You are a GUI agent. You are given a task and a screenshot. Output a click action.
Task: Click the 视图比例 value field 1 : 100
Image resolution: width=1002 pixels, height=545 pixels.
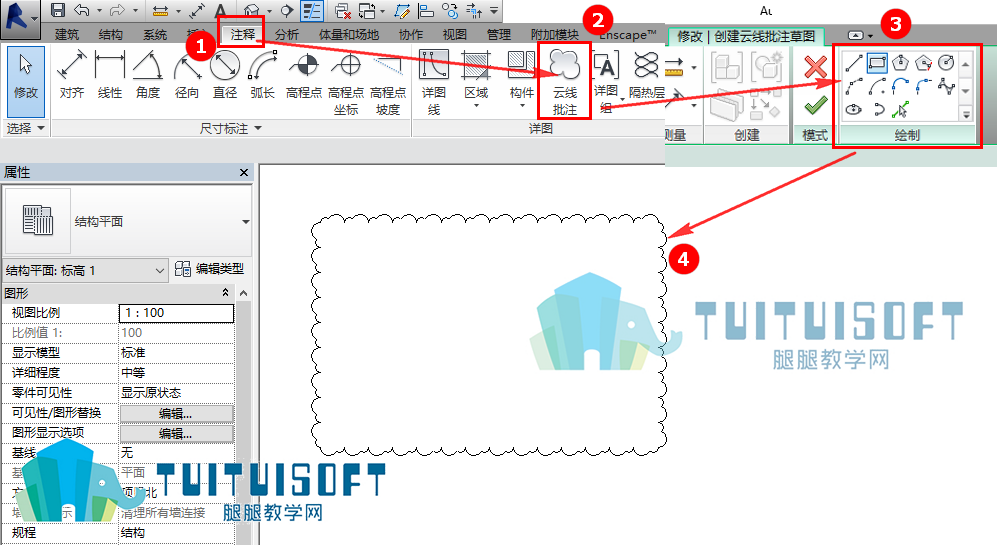pos(176,313)
